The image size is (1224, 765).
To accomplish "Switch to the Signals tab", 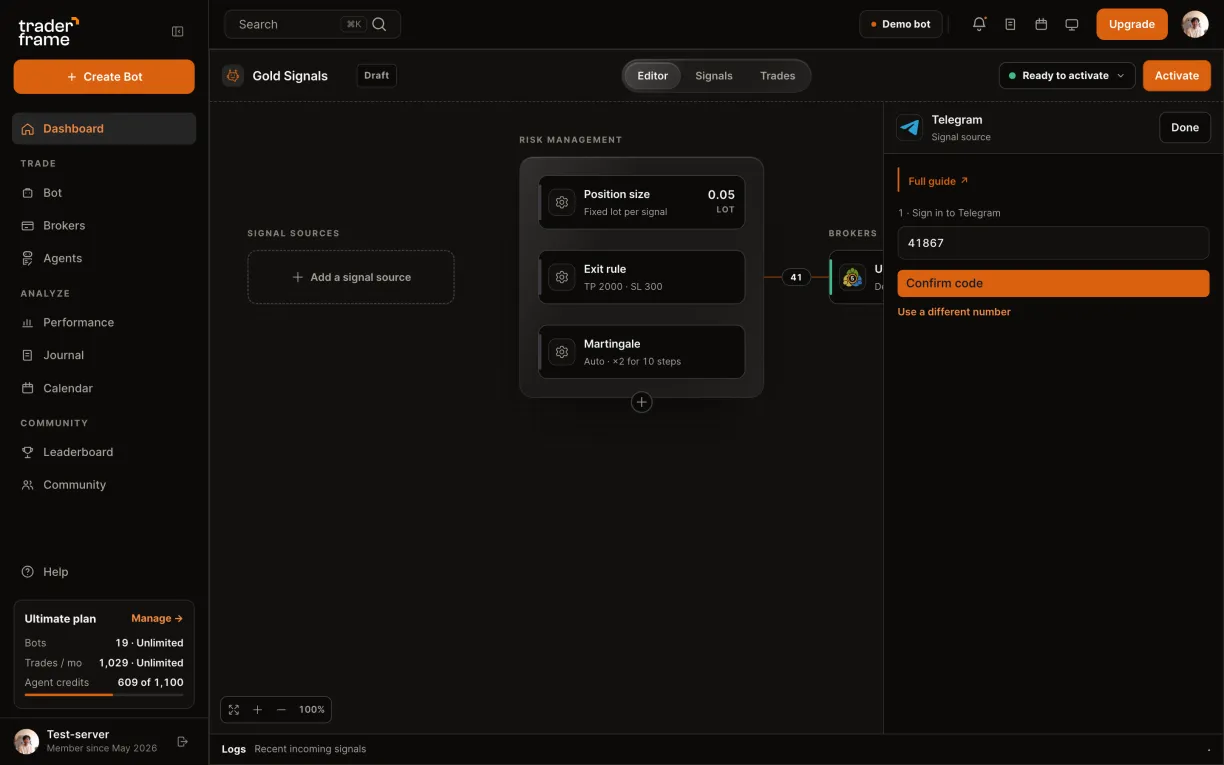I will (x=714, y=76).
